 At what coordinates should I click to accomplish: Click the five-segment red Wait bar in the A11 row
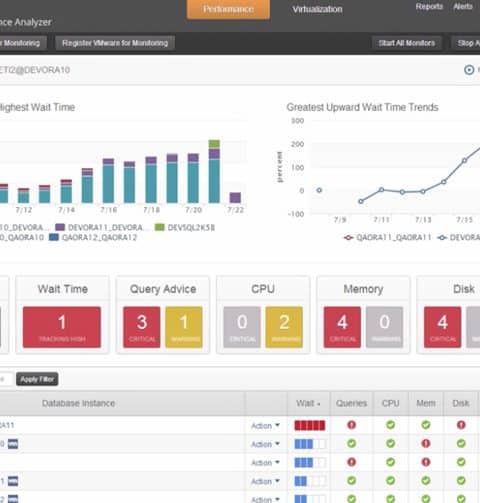pyautogui.click(x=310, y=425)
